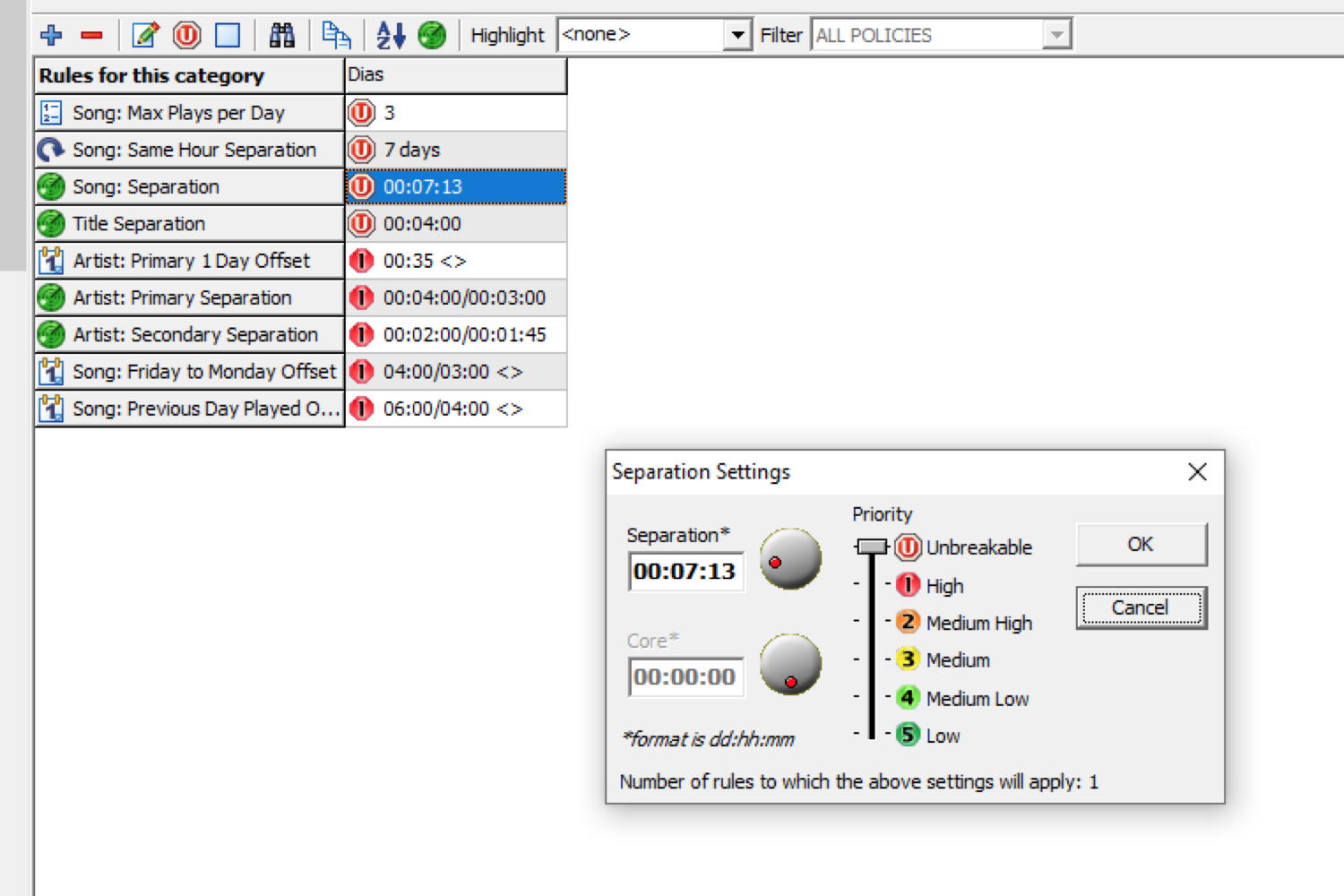This screenshot has width=1344, height=896.
Task: Click the Cancel button
Action: tap(1141, 607)
